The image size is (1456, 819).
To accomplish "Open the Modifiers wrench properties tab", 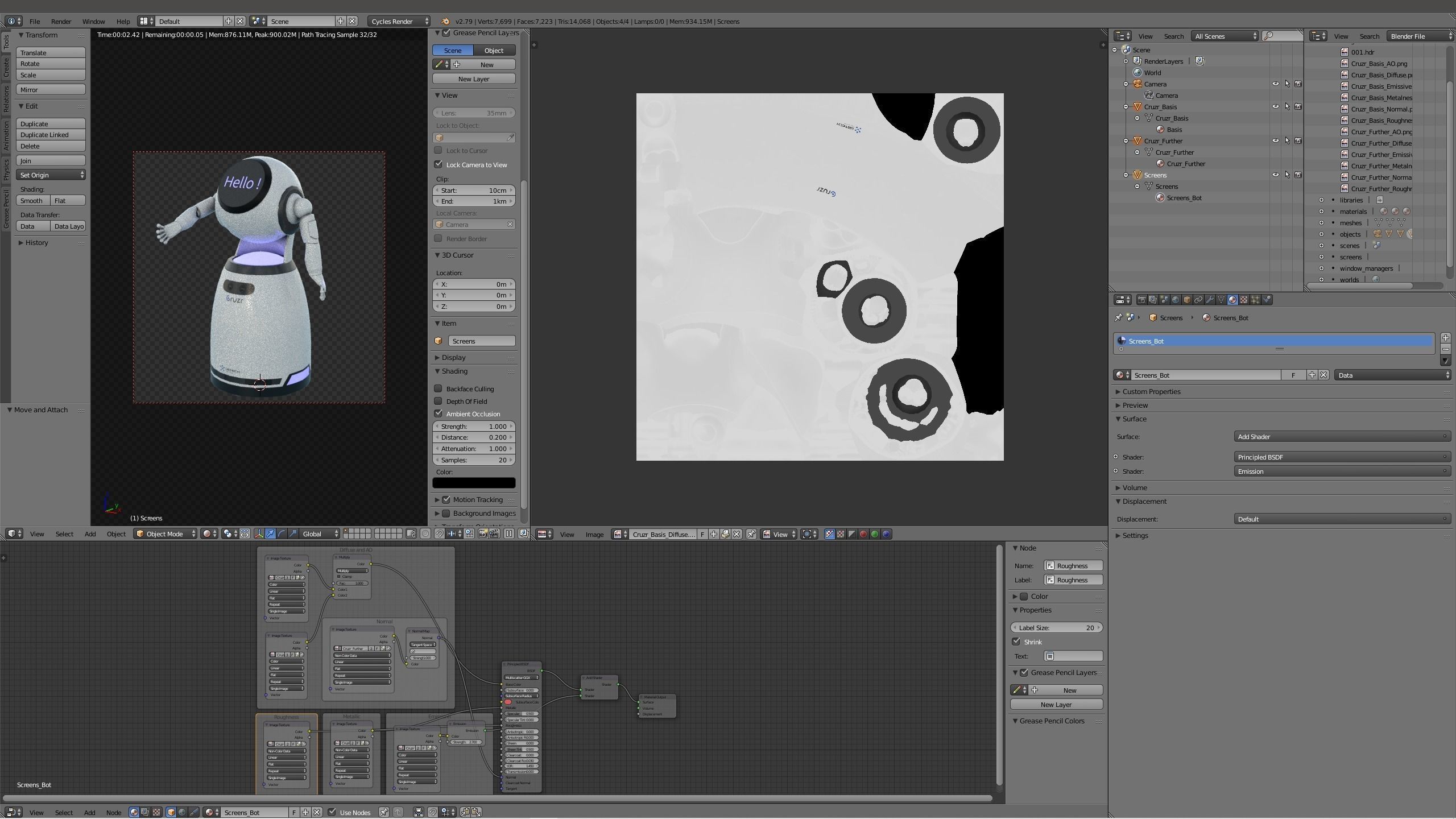I will click(1210, 300).
